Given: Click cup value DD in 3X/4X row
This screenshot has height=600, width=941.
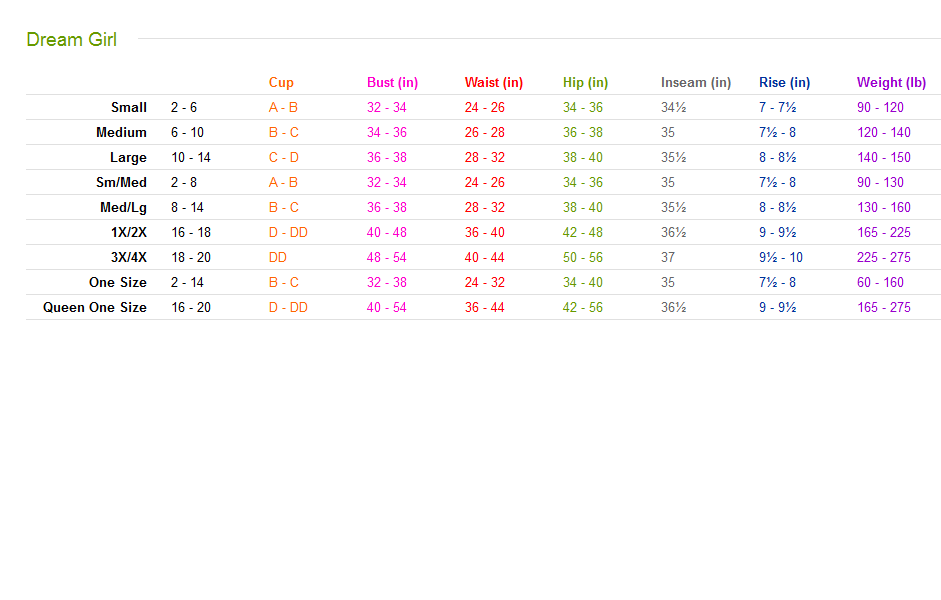Looking at the screenshot, I should [278, 257].
